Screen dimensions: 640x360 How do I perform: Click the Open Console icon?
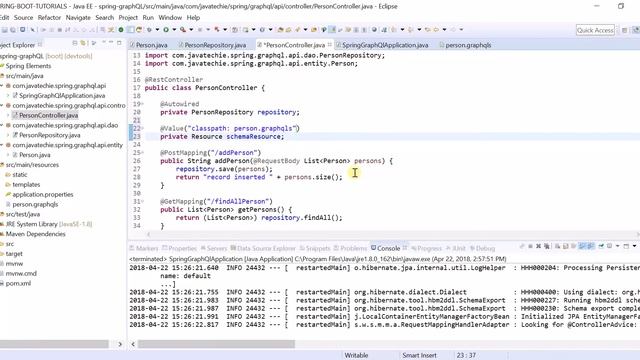pos(626,246)
